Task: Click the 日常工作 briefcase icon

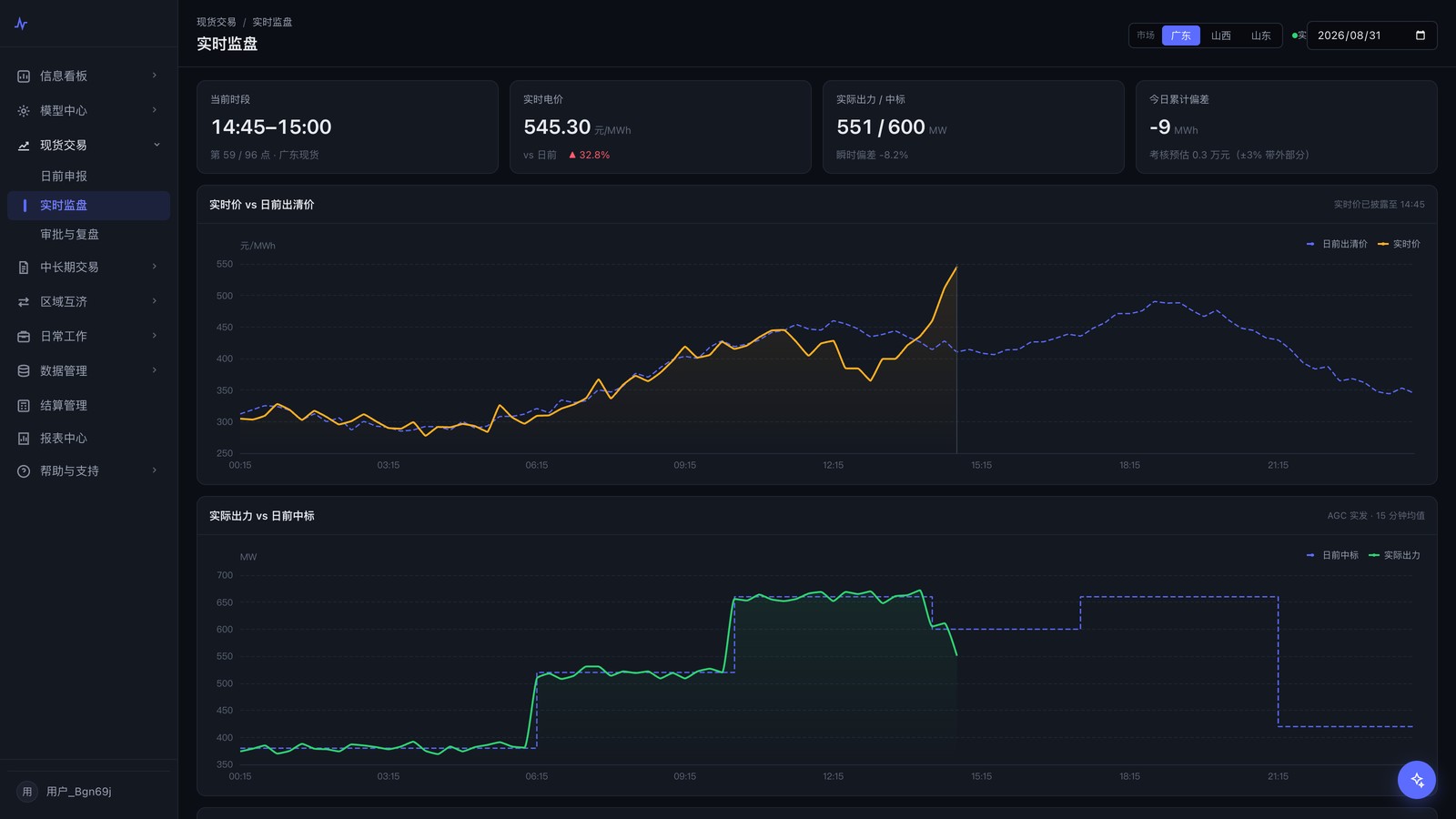Action: point(24,337)
